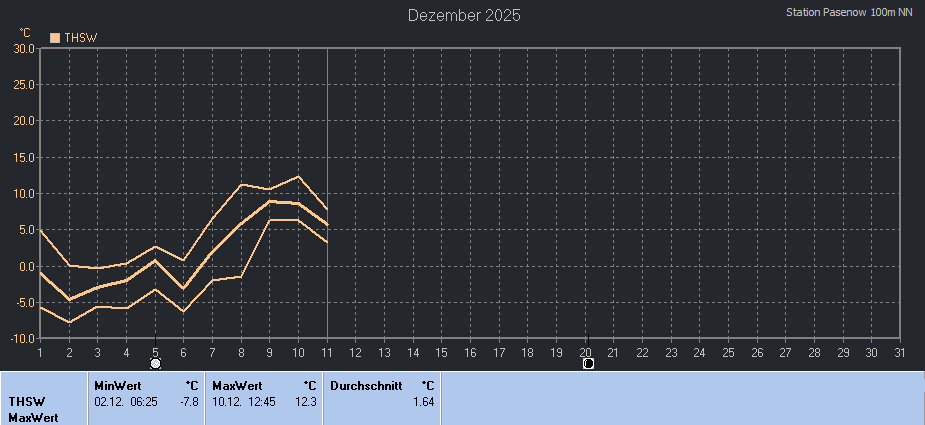925x425 pixels.
Task: Click the MinWert column header
Action: [x=117, y=385]
